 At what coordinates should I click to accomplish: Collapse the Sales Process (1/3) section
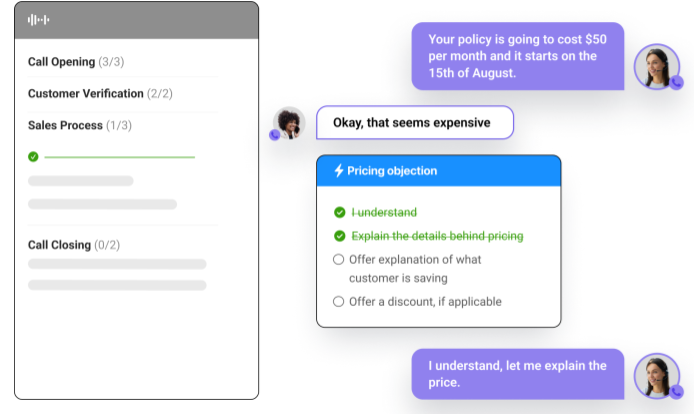80,125
